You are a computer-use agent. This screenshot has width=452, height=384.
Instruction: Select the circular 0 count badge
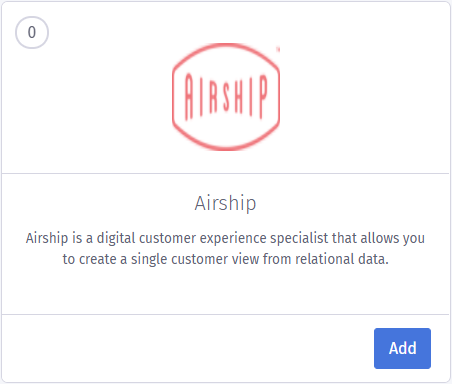32,32
